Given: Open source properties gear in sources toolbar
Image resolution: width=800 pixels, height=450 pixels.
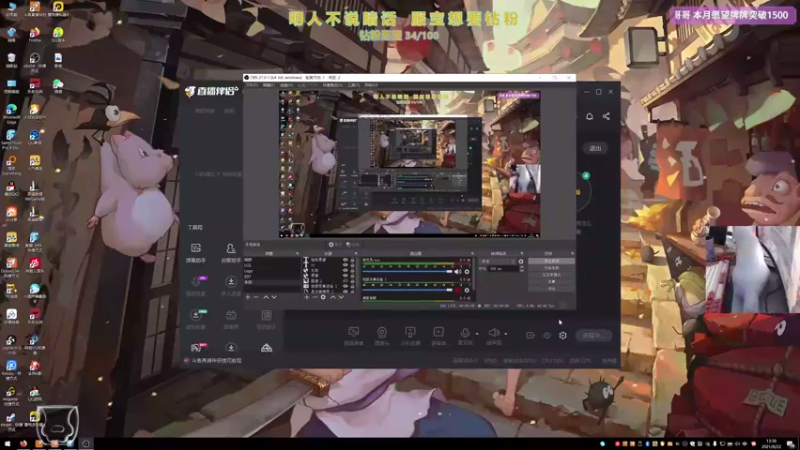Looking at the screenshot, I should pos(323,297).
